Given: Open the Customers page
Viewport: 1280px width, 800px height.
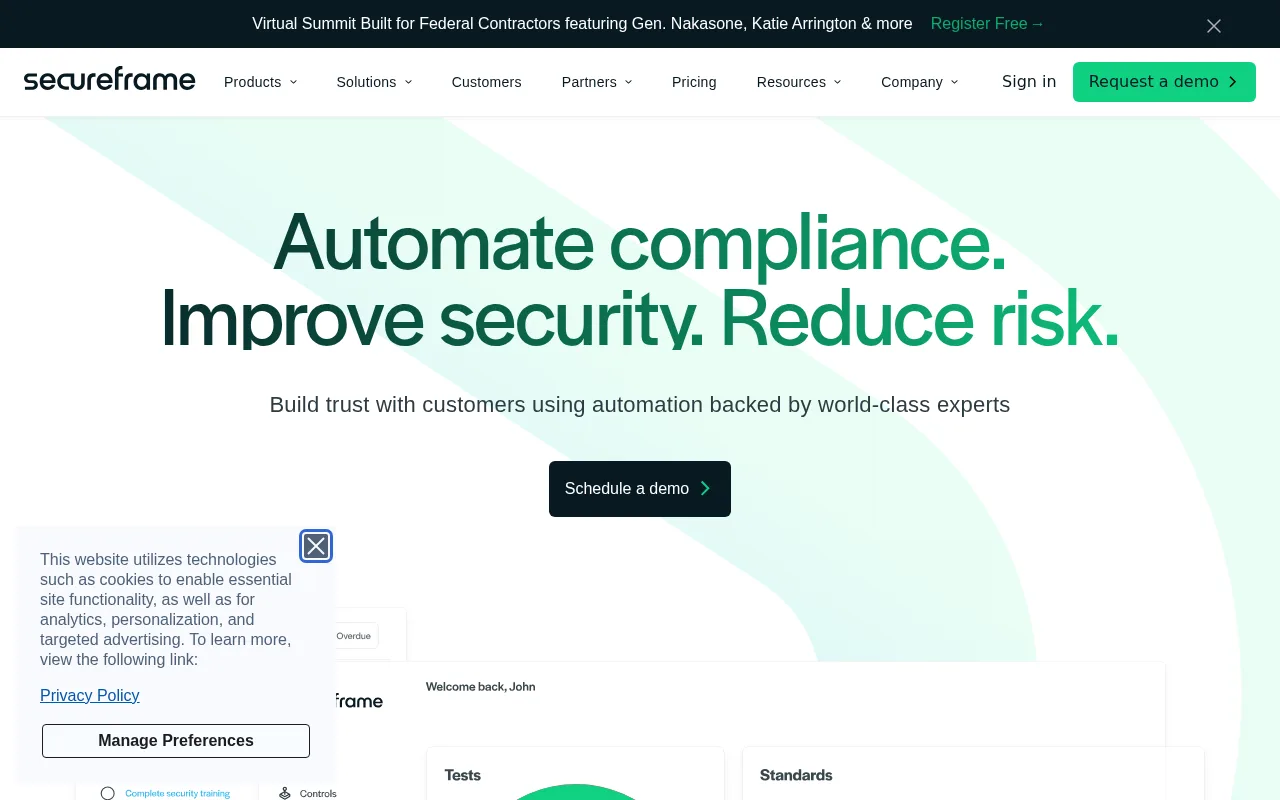Looking at the screenshot, I should pos(486,82).
